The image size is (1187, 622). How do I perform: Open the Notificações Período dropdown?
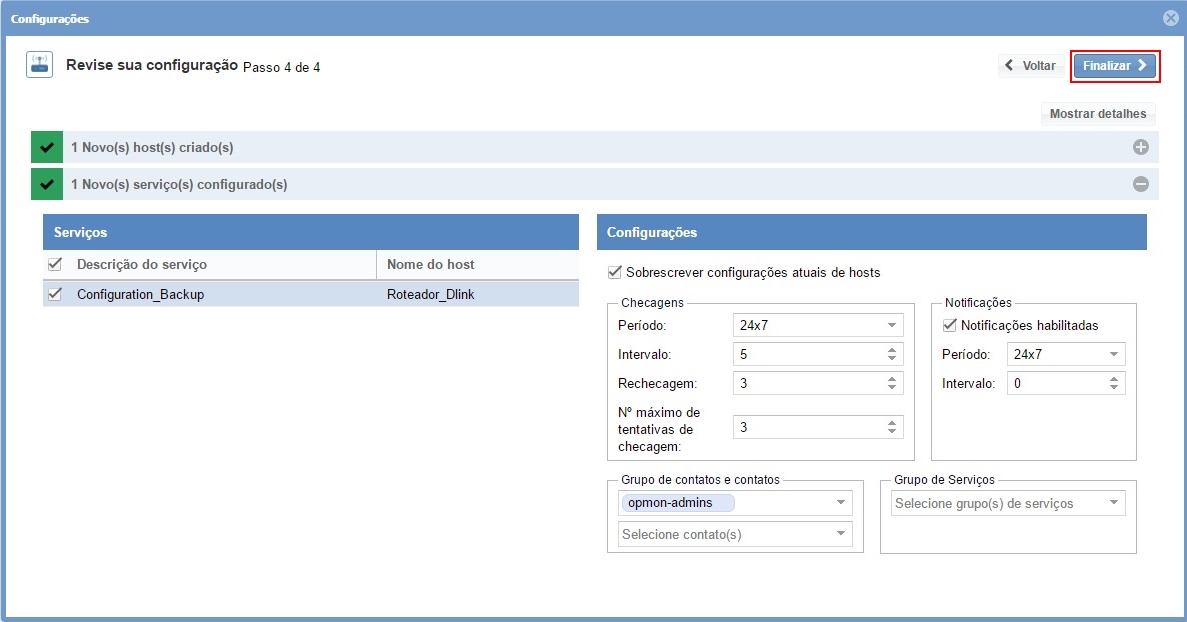[1113, 354]
